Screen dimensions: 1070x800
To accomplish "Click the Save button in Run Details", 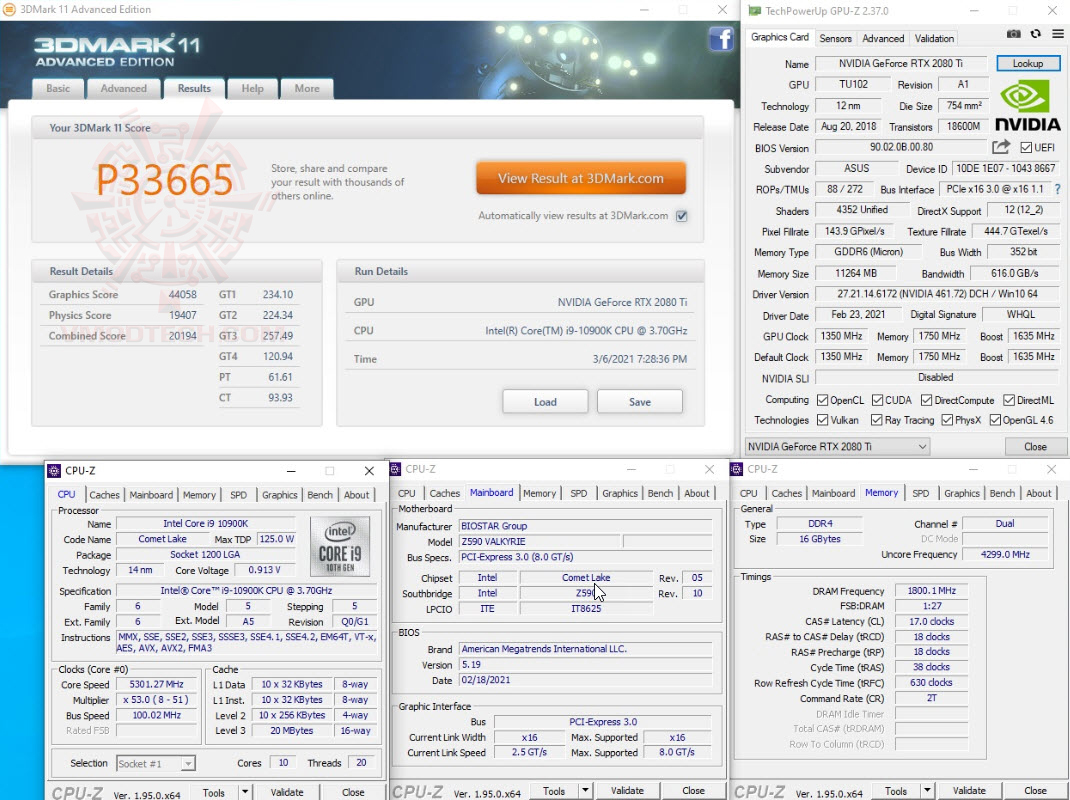I will (639, 402).
